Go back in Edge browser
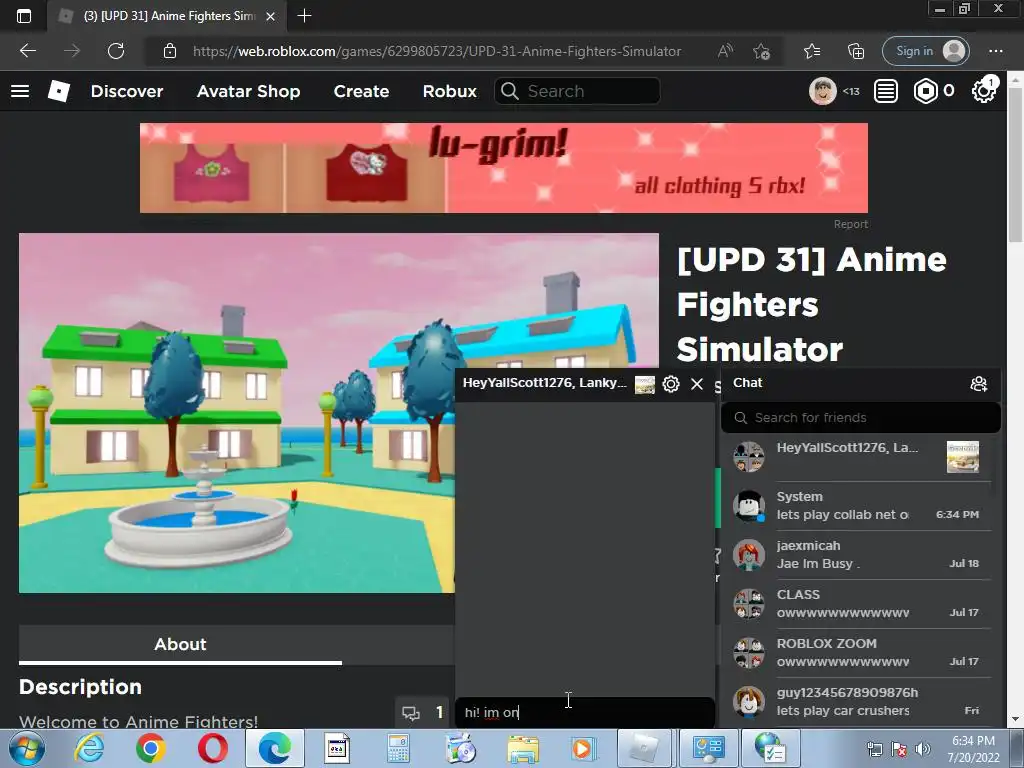Viewport: 1024px width, 768px height. tap(27, 51)
